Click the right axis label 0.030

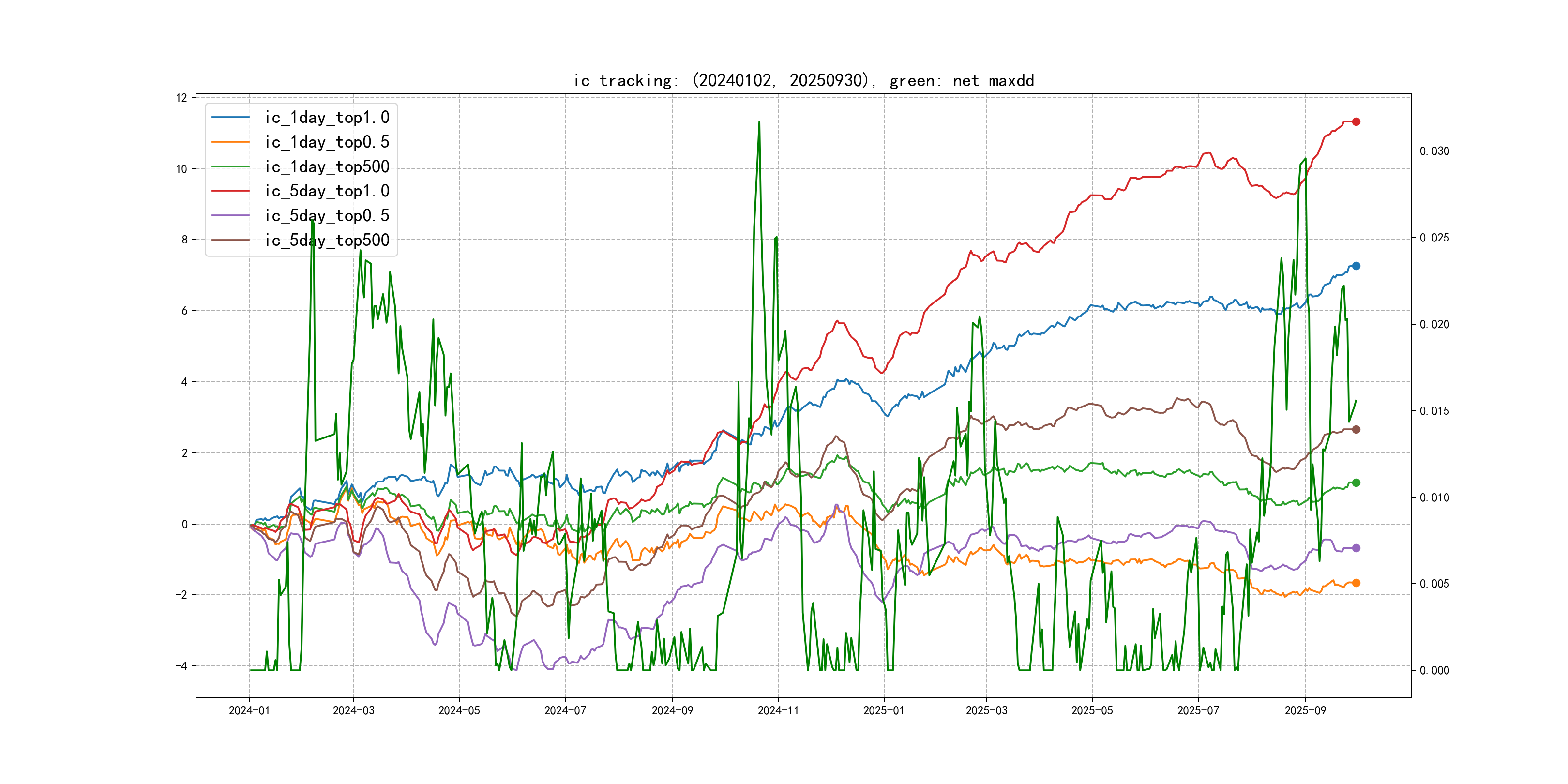point(1434,151)
